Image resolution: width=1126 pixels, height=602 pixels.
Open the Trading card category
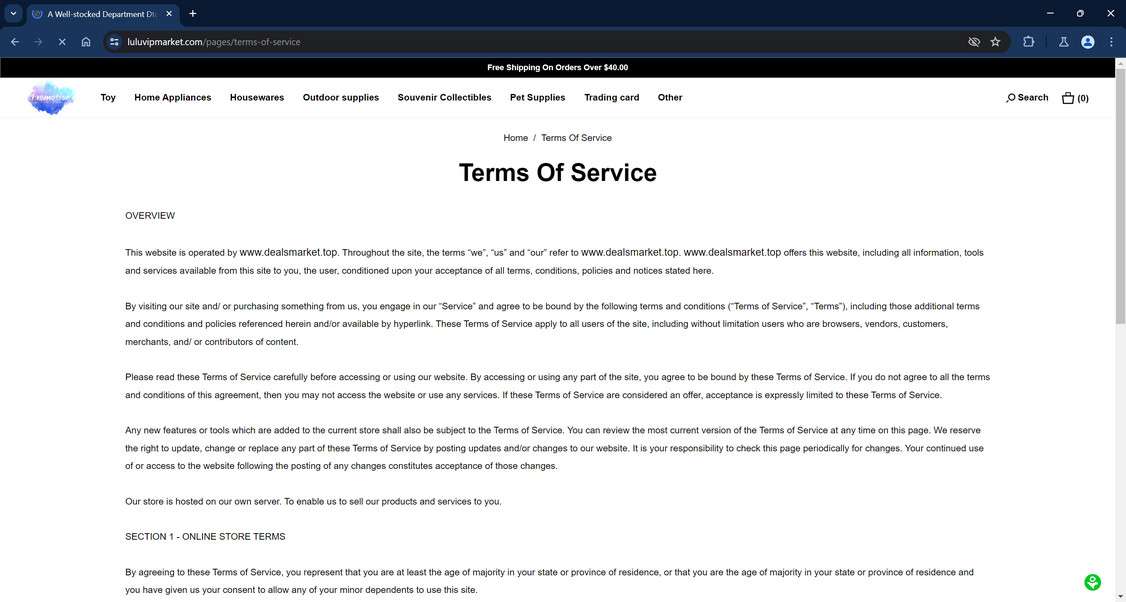[611, 98]
